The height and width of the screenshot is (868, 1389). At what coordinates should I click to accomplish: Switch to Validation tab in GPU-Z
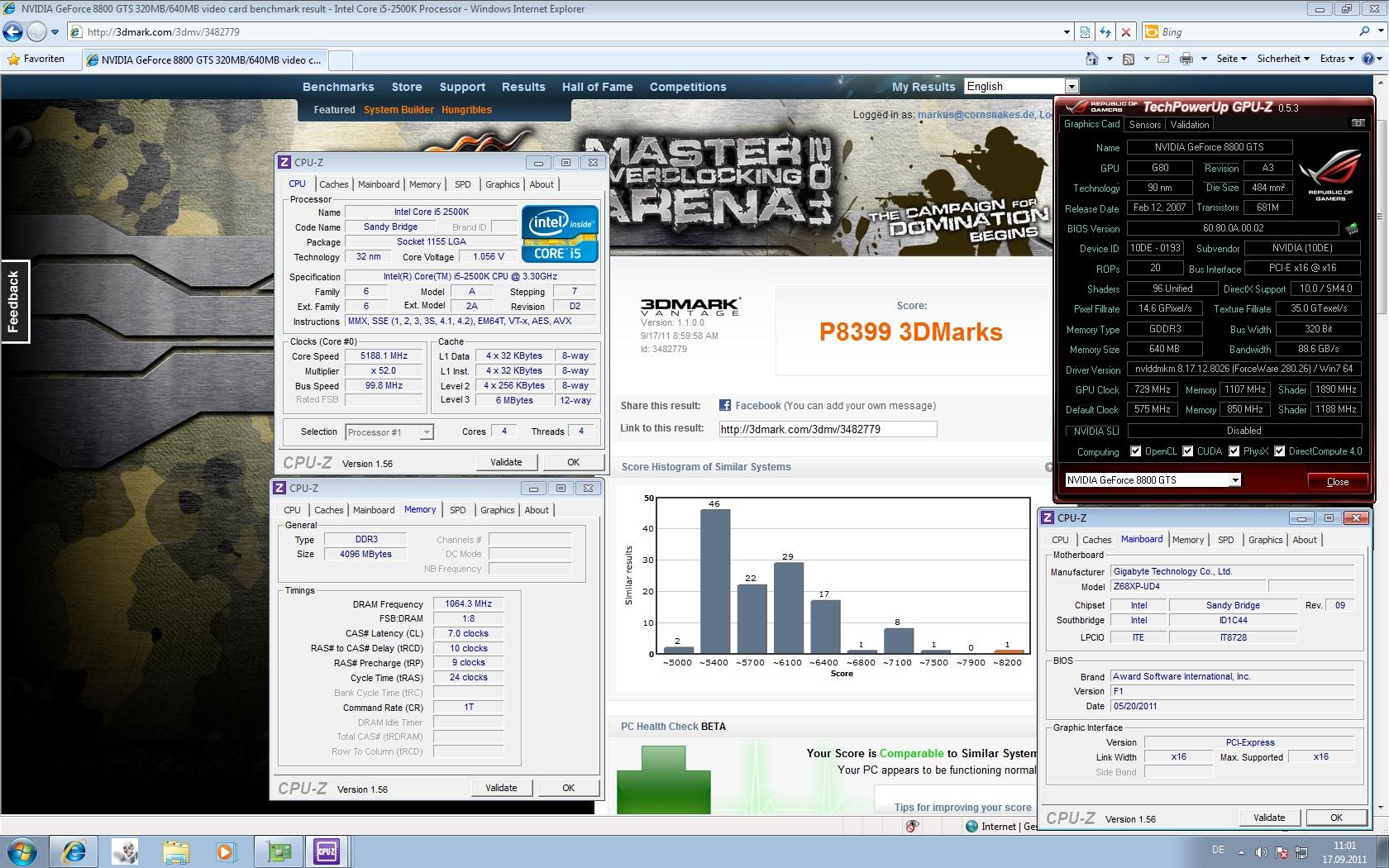(x=1190, y=125)
